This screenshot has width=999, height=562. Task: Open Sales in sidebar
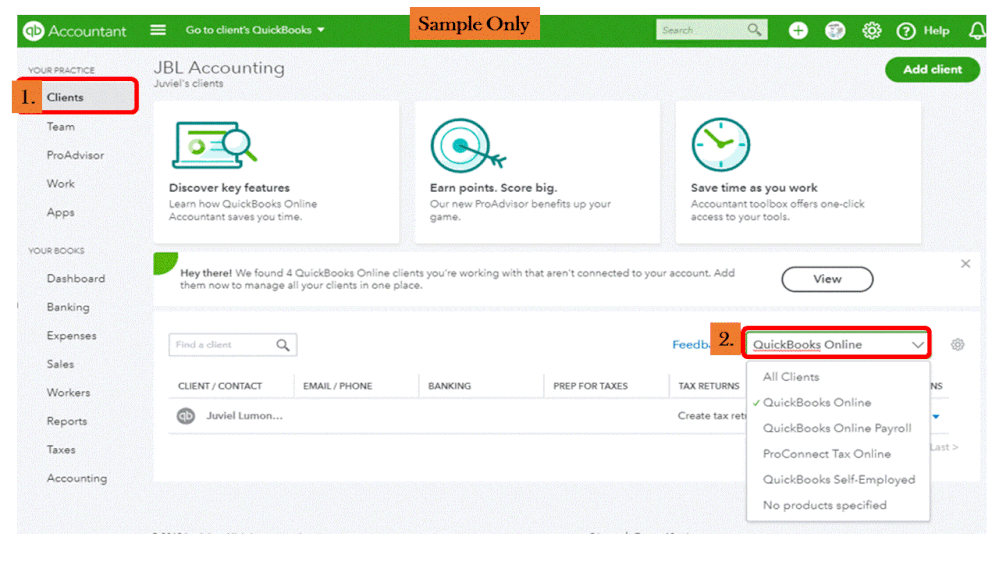61,364
